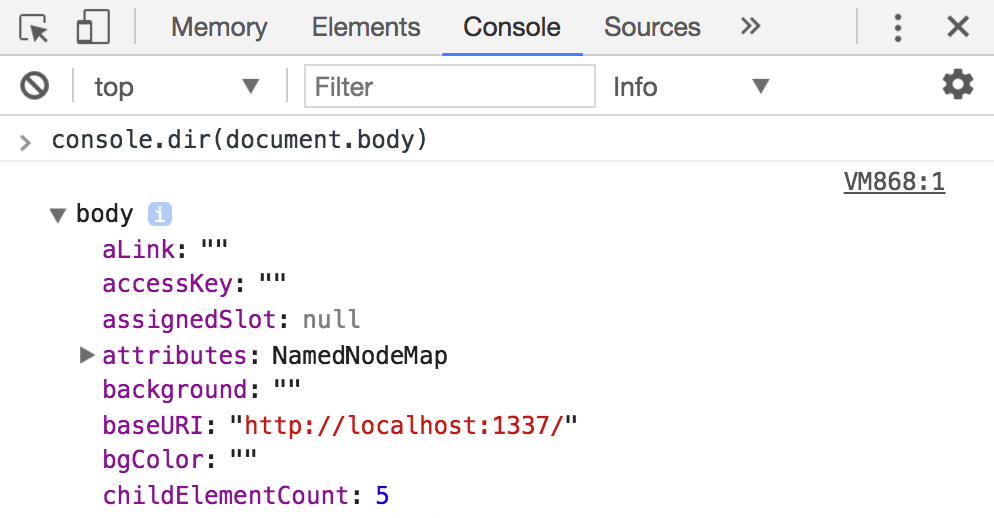Click the assignedSlot: null row
This screenshot has width=994, height=518.
[231, 319]
